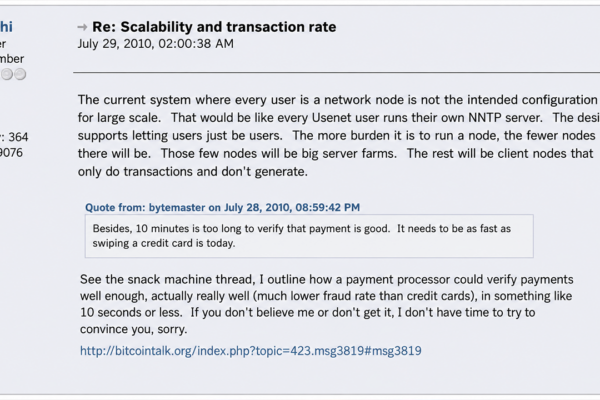Open the bitcointalk.org topic=423 URL

coord(251,351)
